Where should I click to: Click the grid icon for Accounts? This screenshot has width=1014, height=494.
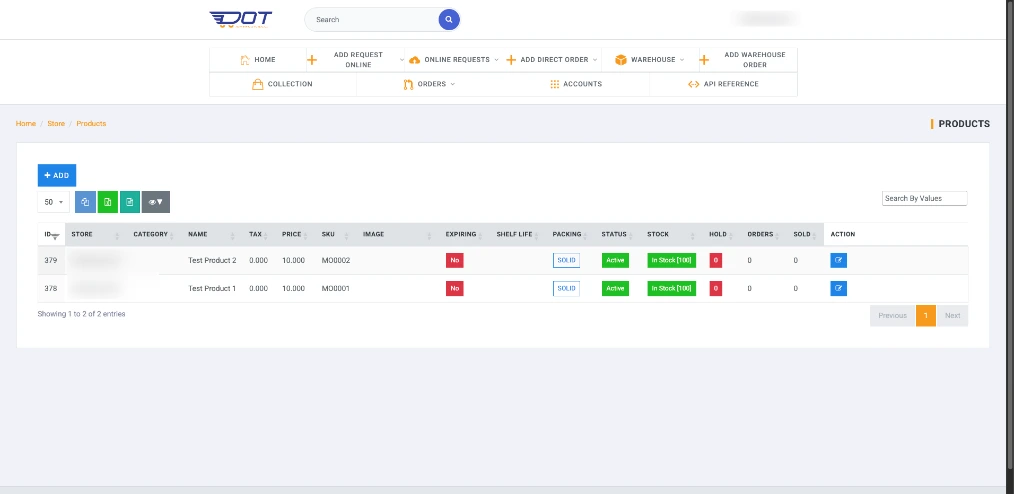pyautogui.click(x=554, y=84)
